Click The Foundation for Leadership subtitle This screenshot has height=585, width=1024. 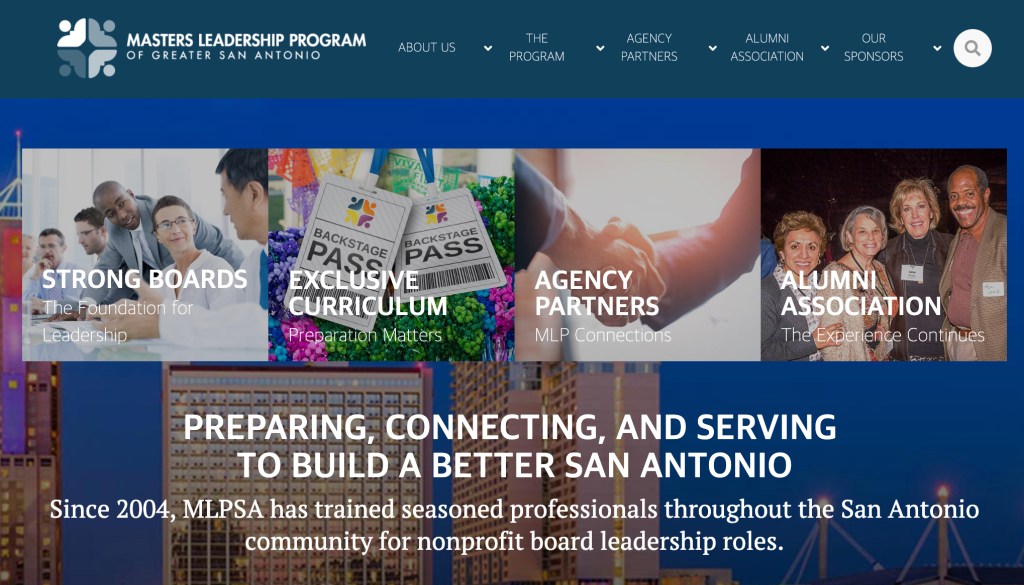point(118,321)
